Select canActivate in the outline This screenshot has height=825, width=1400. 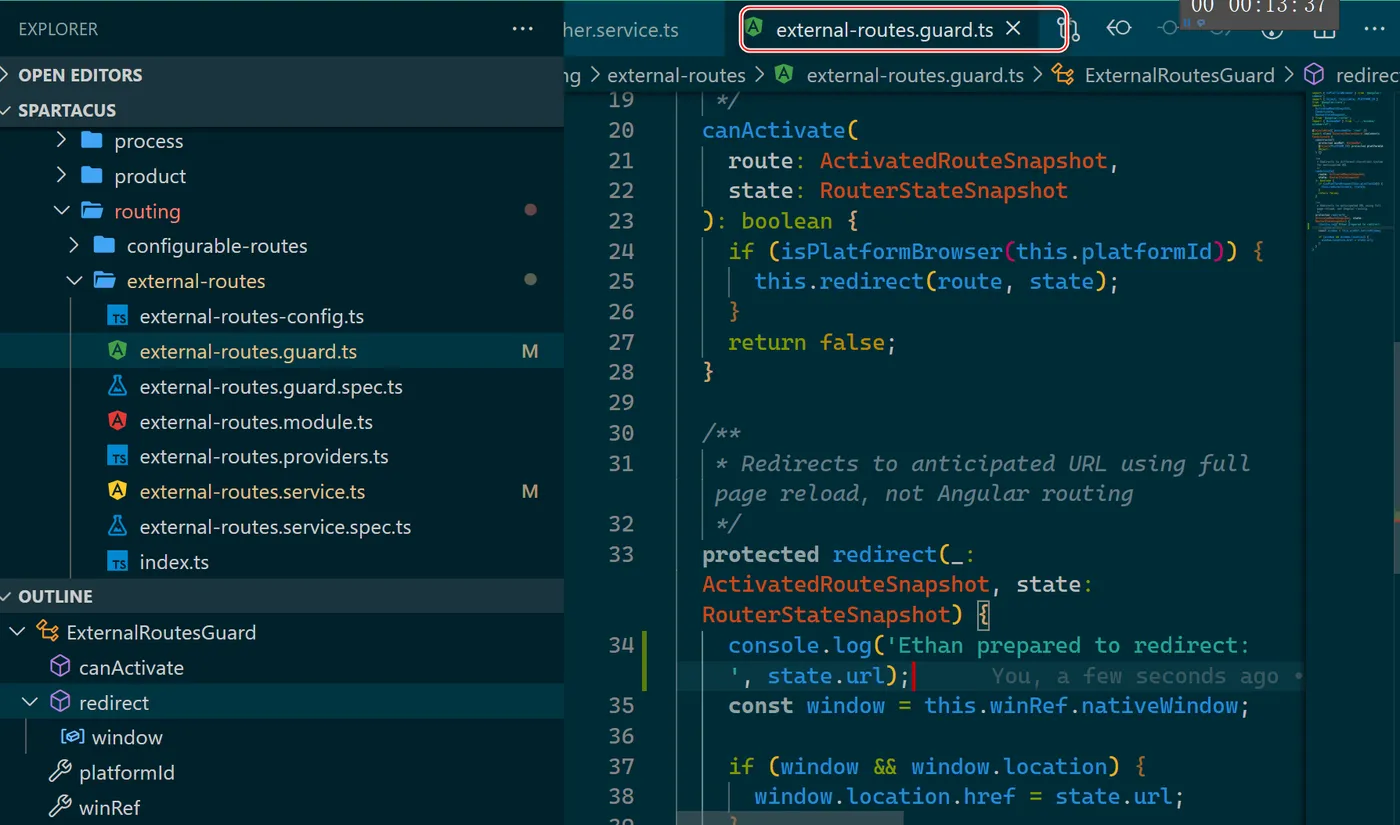click(131, 666)
